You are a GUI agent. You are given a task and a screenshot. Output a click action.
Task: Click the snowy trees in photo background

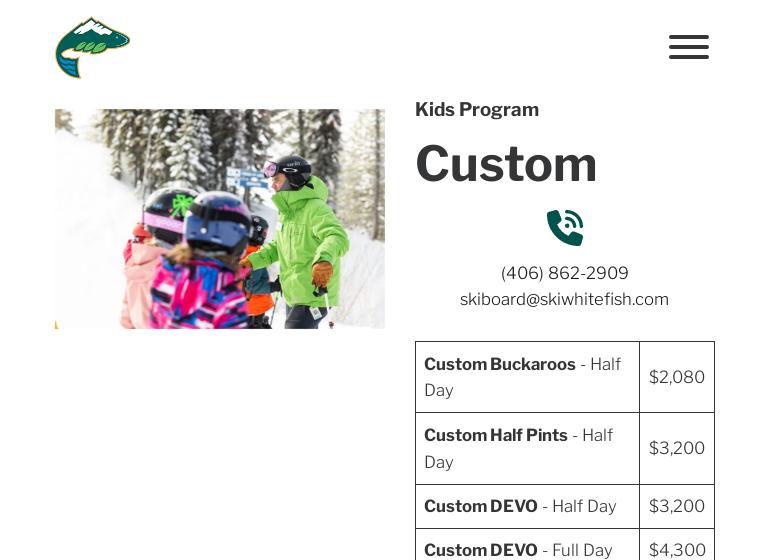click(x=196, y=142)
